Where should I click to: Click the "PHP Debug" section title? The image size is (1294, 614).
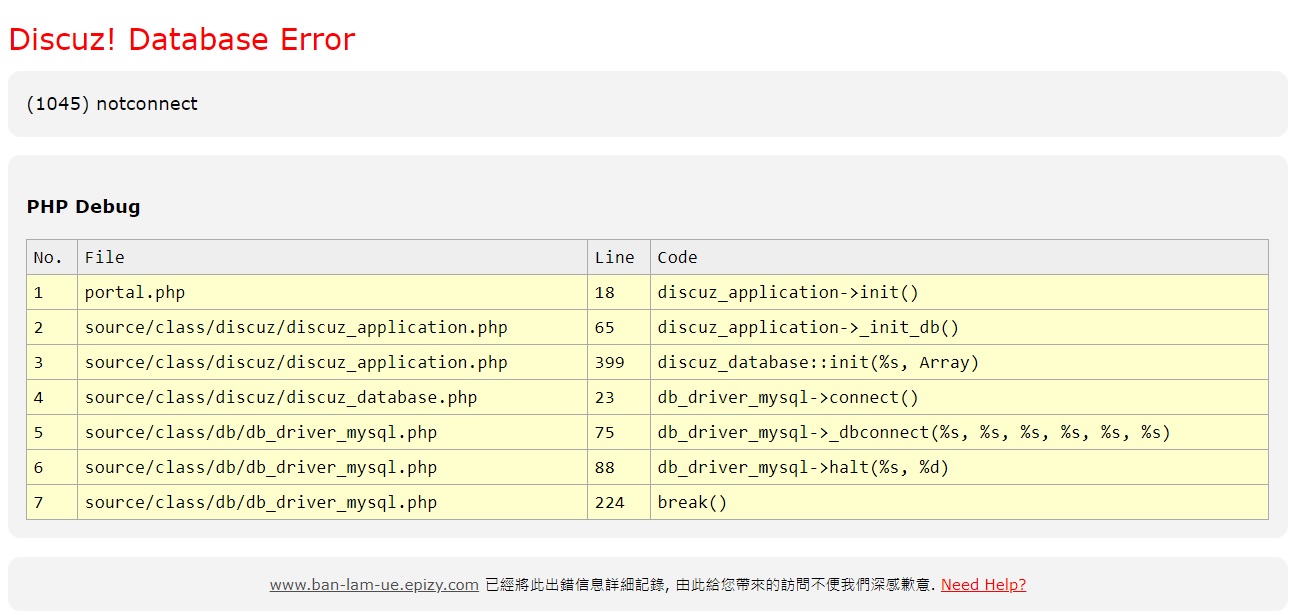click(x=83, y=207)
